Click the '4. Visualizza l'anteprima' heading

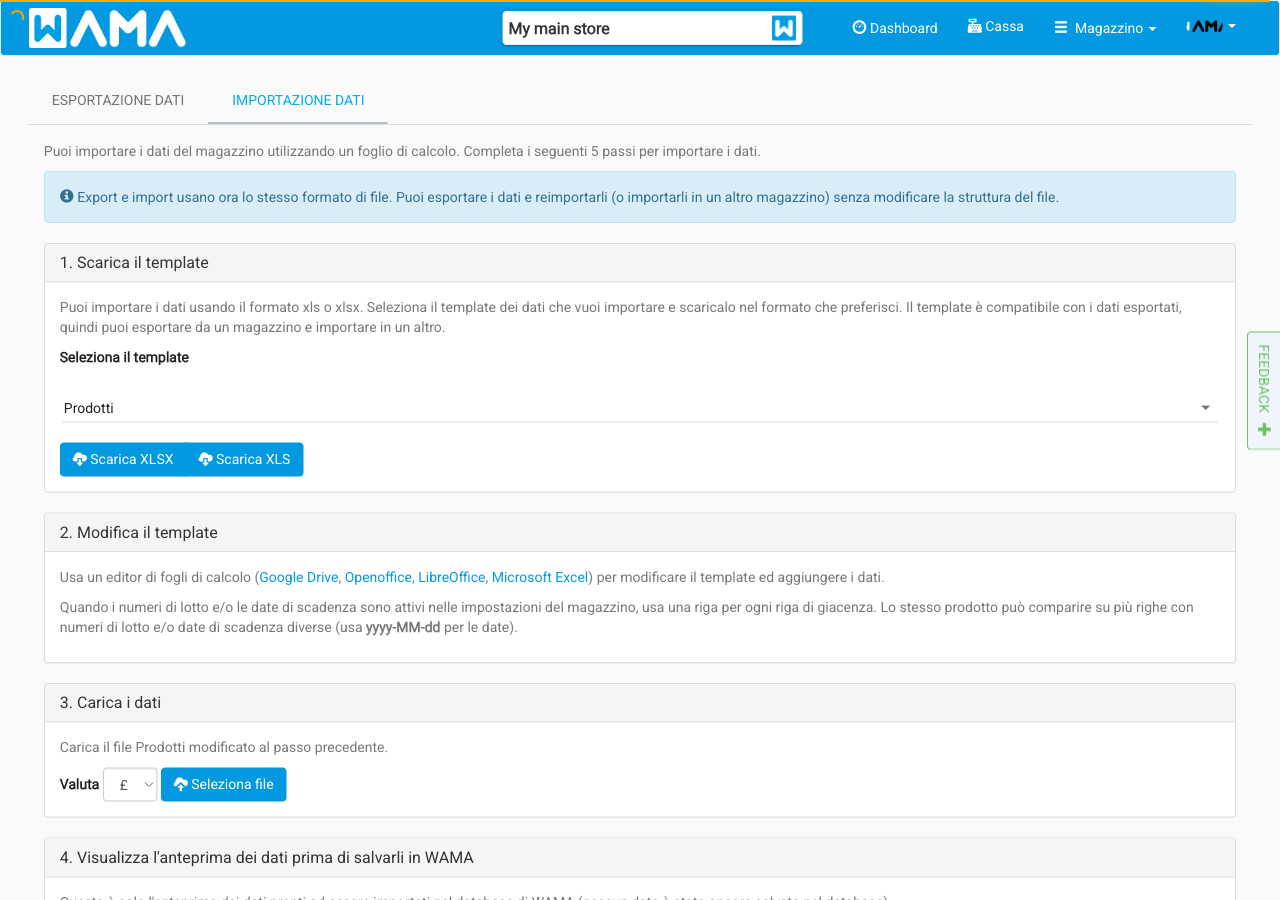click(x=267, y=858)
